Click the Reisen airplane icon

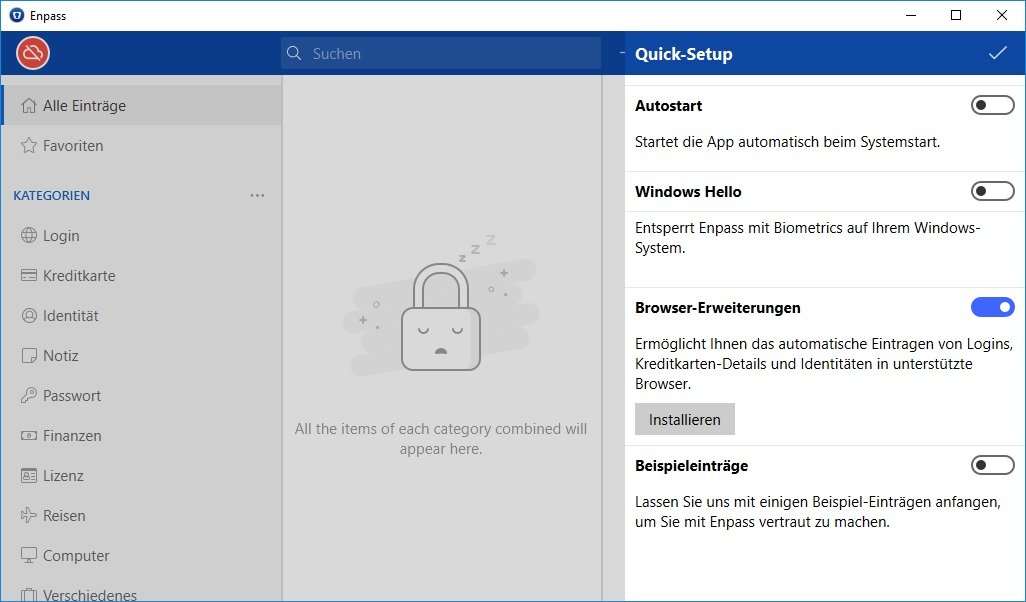coord(28,516)
